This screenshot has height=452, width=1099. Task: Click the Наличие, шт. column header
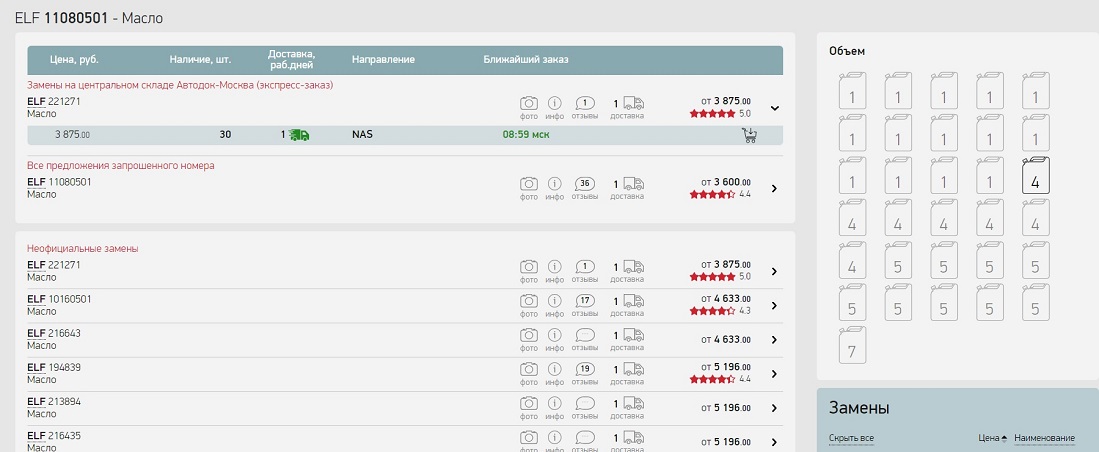point(200,60)
